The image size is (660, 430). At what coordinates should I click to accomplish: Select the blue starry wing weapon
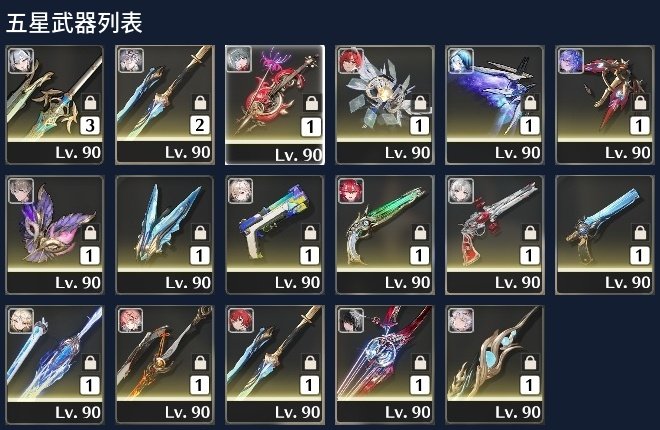tap(495, 105)
